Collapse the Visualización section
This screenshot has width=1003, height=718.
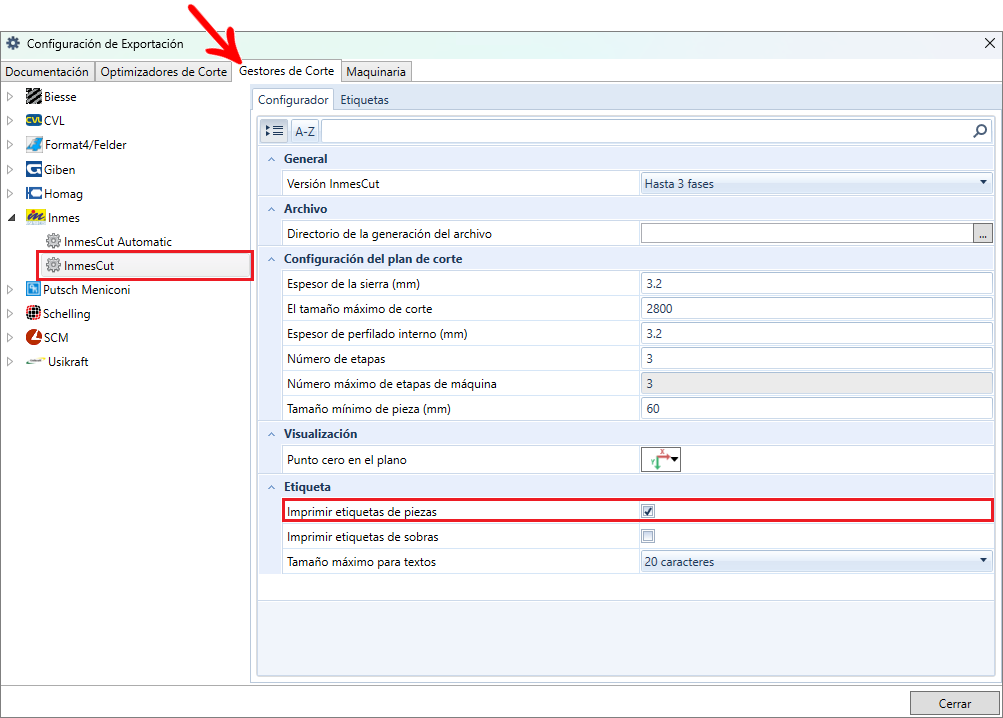pos(272,434)
